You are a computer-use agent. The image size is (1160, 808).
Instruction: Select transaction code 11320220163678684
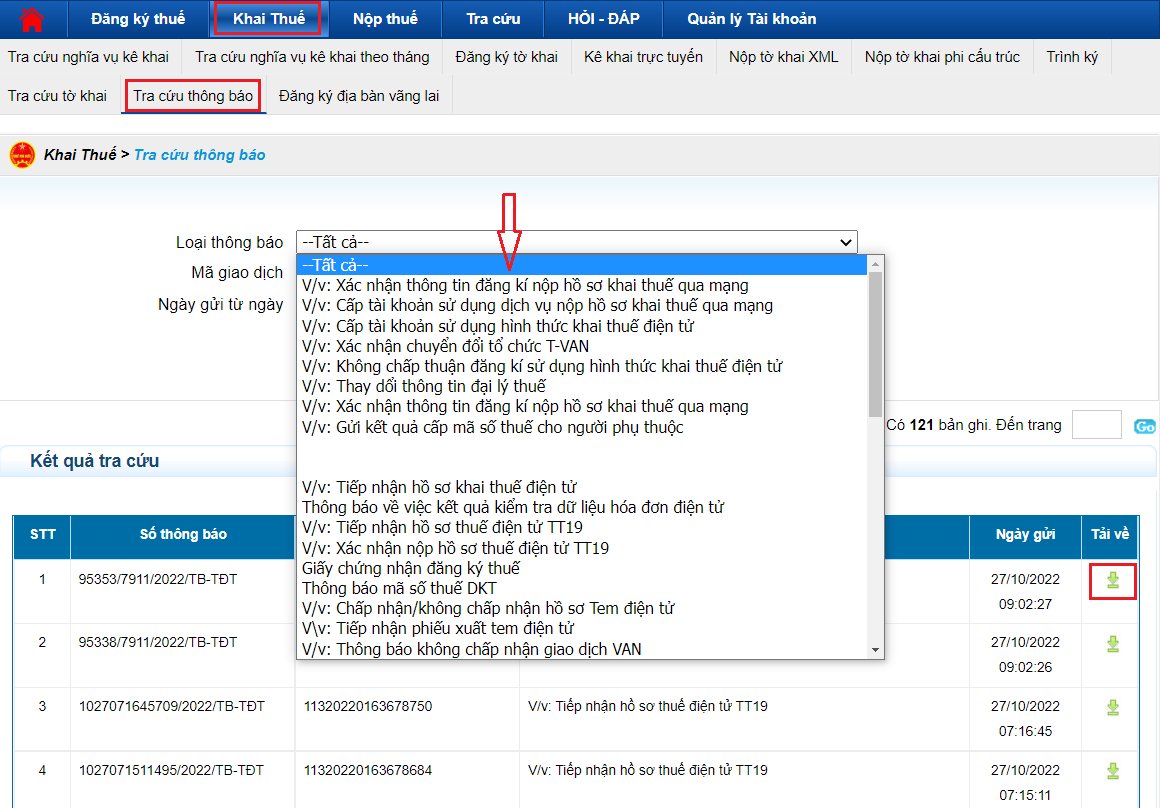pyautogui.click(x=368, y=770)
